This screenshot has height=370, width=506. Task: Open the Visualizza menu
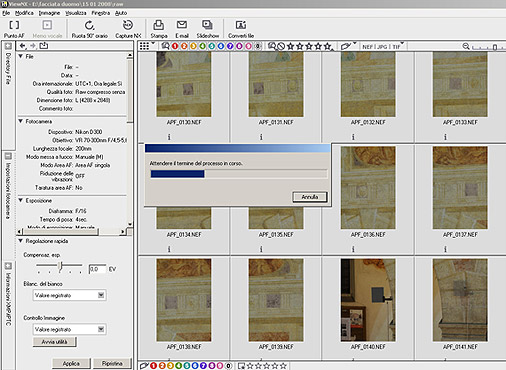[76, 13]
